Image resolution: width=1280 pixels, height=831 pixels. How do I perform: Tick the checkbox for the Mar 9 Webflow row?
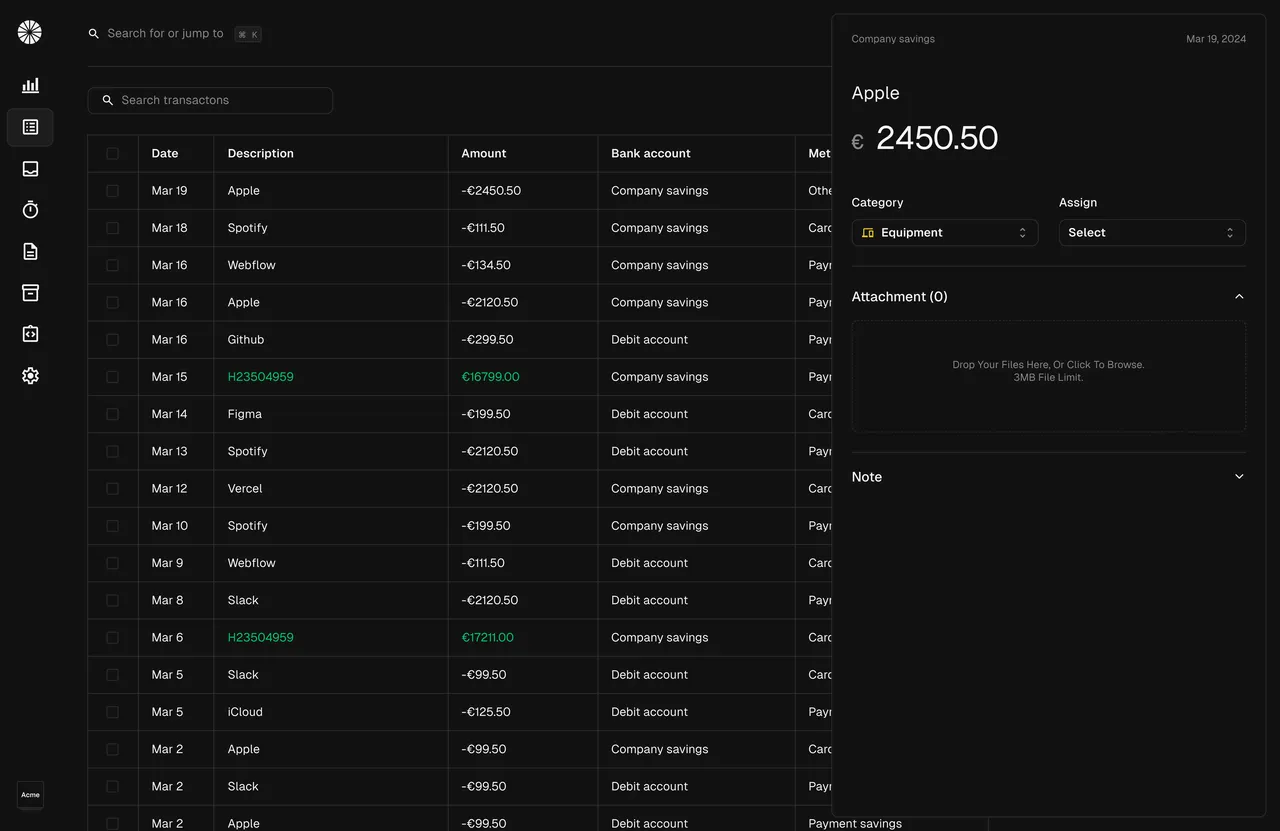[112, 563]
